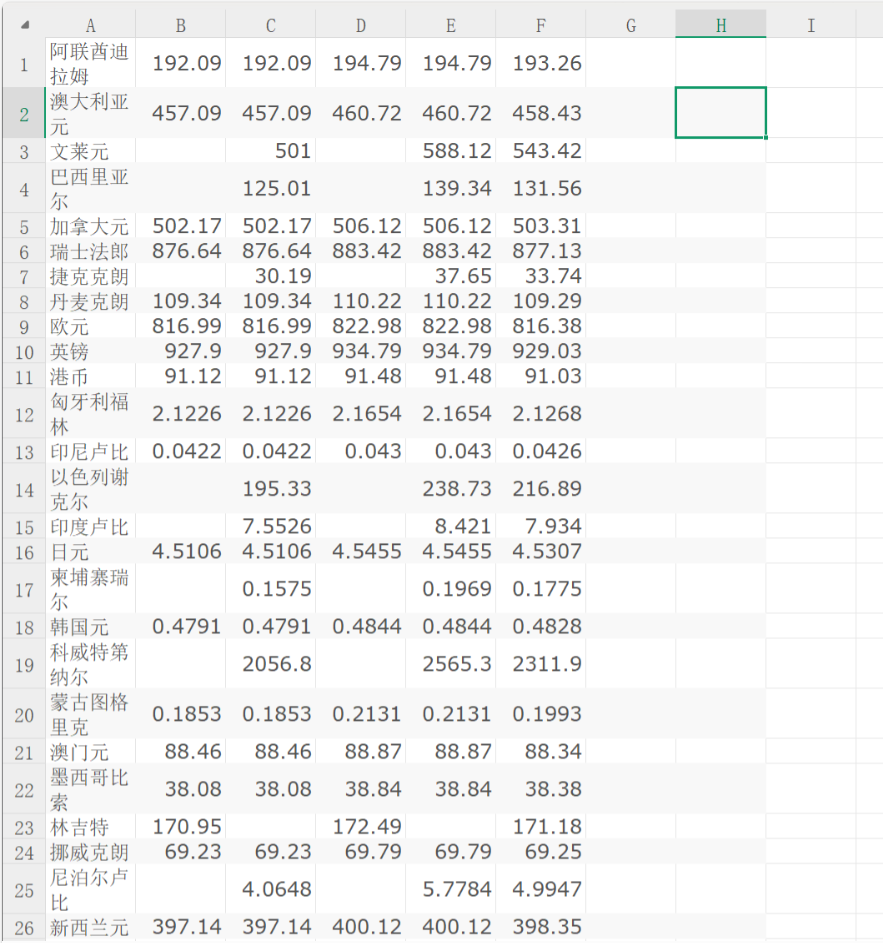The image size is (883, 943).
Task: Select the column D header
Action: [360, 23]
